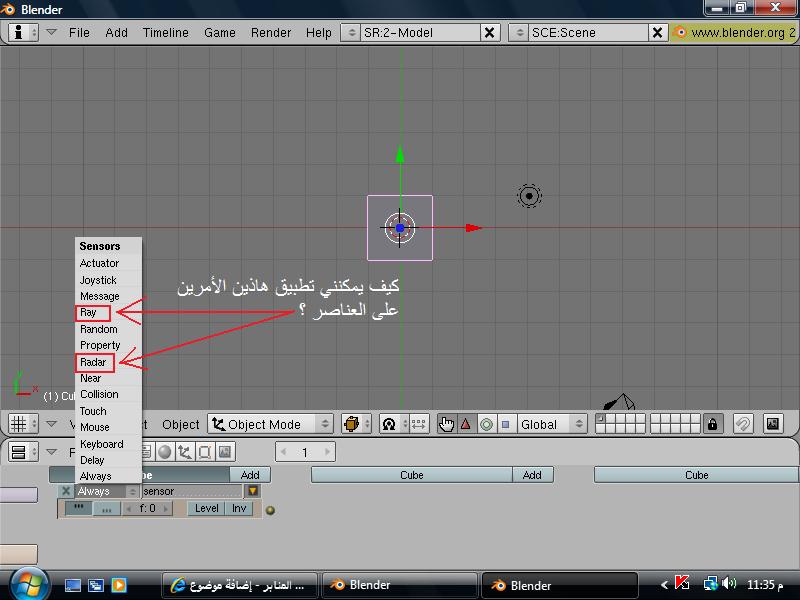The height and width of the screenshot is (600, 800).
Task: Open the screen browse dropdown arrows
Action: point(351,33)
